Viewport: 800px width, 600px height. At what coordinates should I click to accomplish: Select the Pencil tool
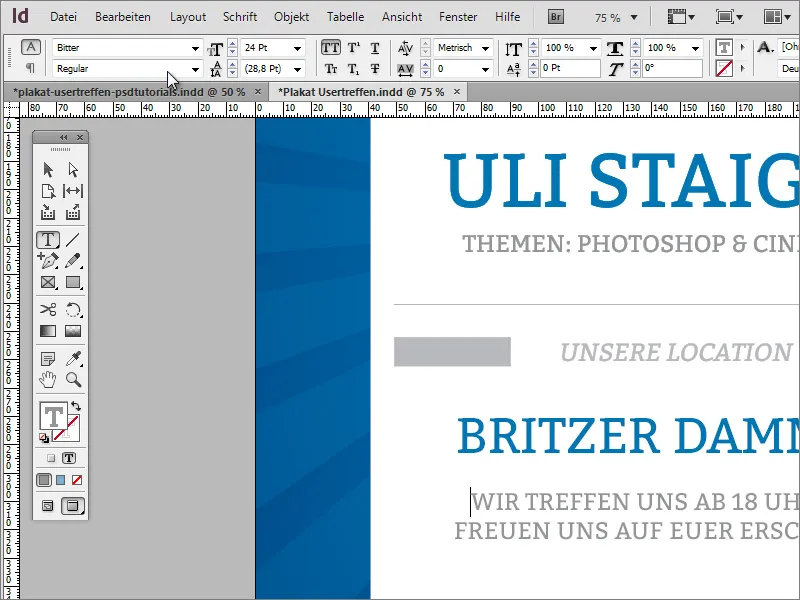pyautogui.click(x=73, y=261)
